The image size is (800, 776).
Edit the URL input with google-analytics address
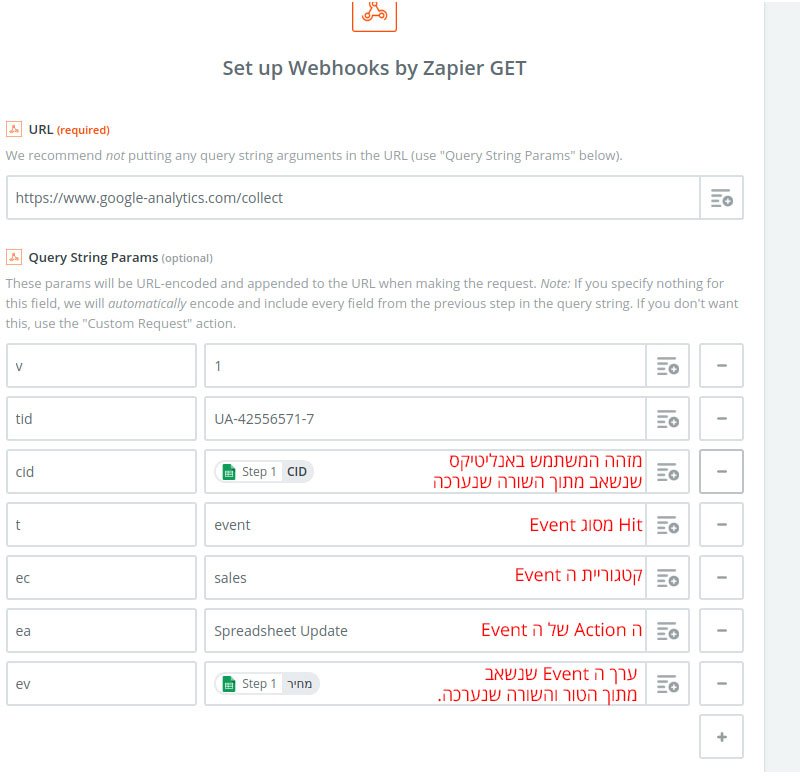(x=353, y=198)
